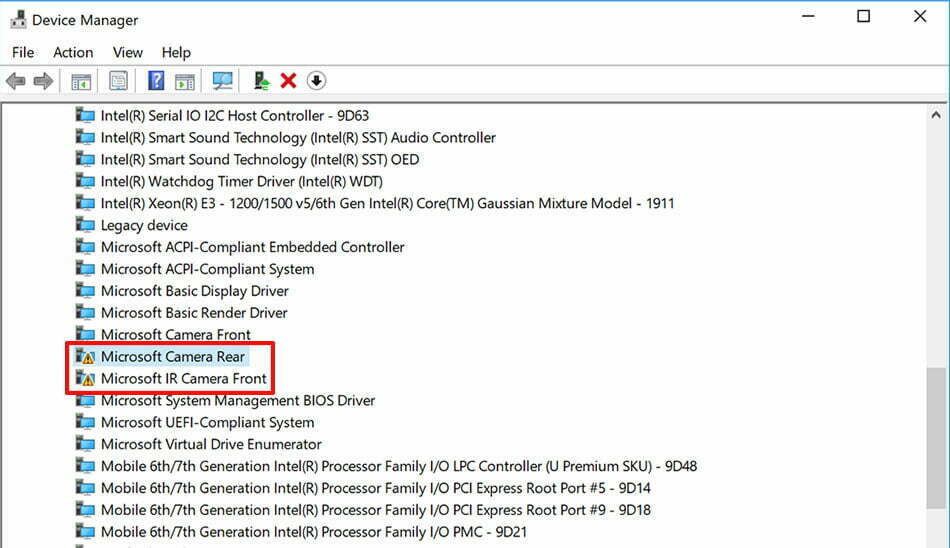This screenshot has height=548, width=950.
Task: Click the warning icon beside Microsoft Camera Rear
Action: (85, 356)
